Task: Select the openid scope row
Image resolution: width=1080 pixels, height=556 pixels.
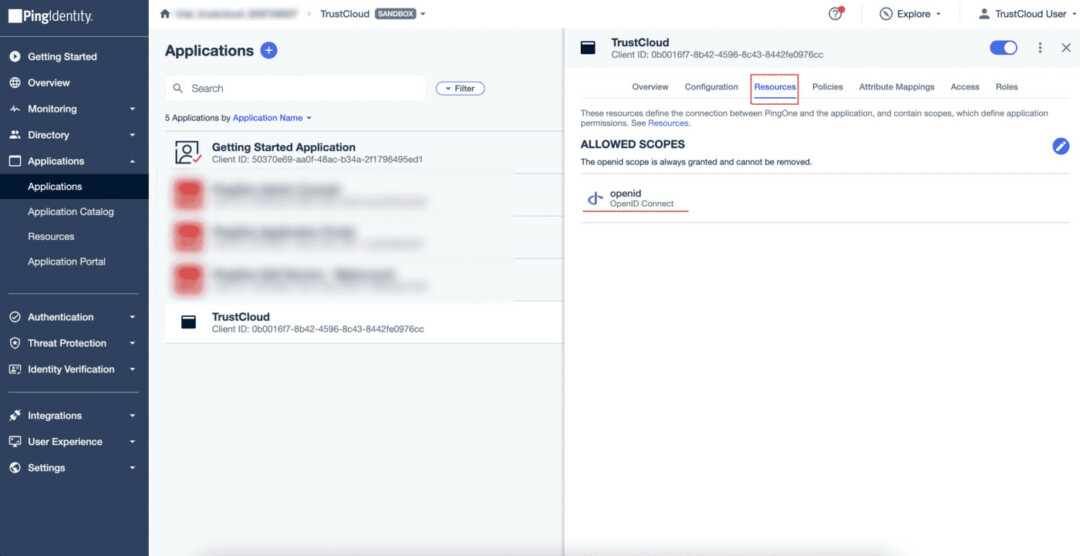Action: pyautogui.click(x=824, y=198)
